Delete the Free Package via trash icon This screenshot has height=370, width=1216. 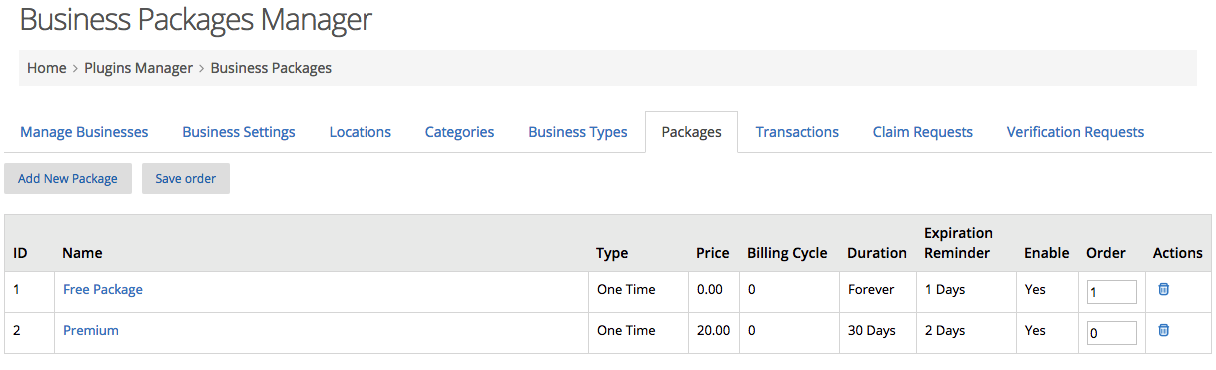pyautogui.click(x=1163, y=289)
